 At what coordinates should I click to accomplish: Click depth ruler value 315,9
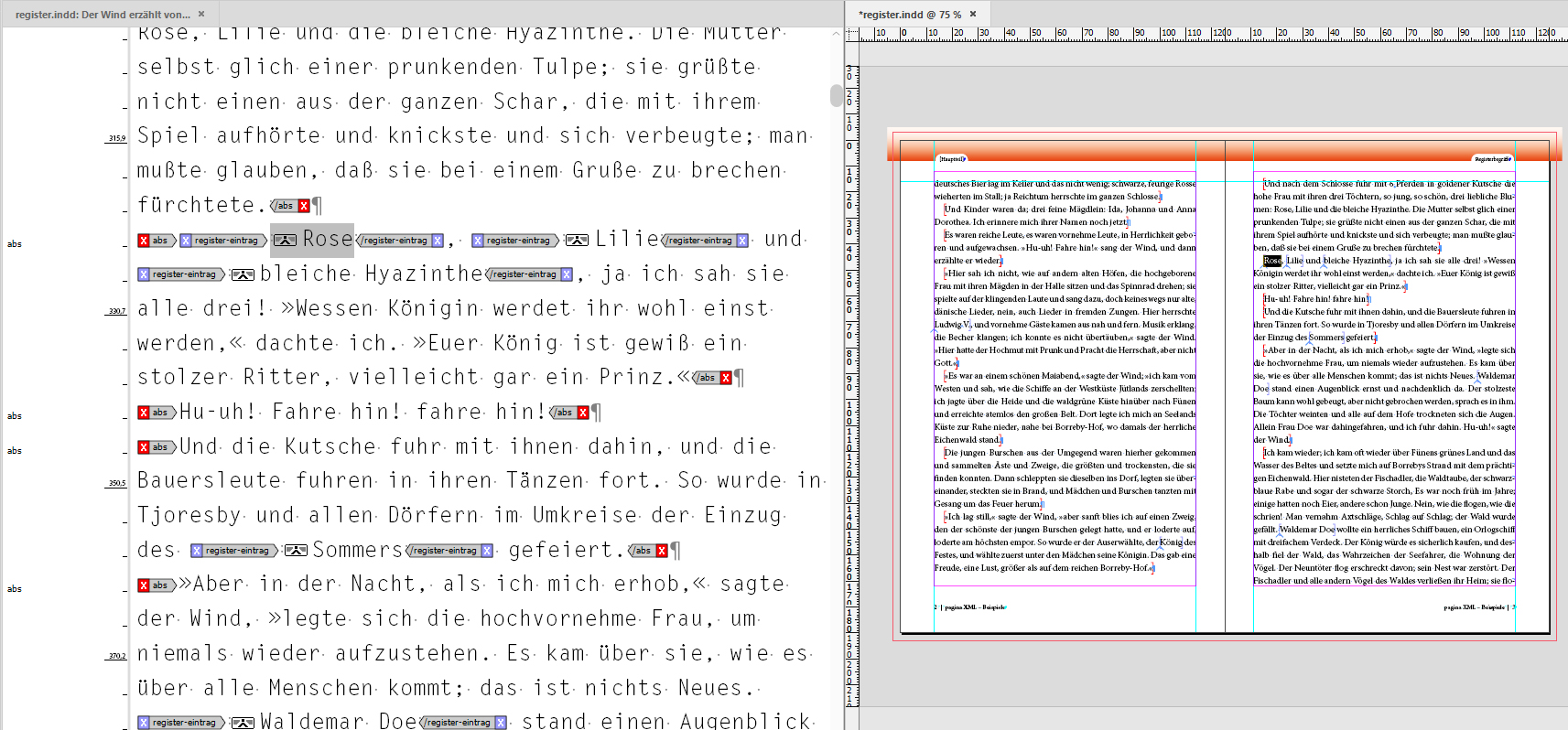tap(116, 139)
